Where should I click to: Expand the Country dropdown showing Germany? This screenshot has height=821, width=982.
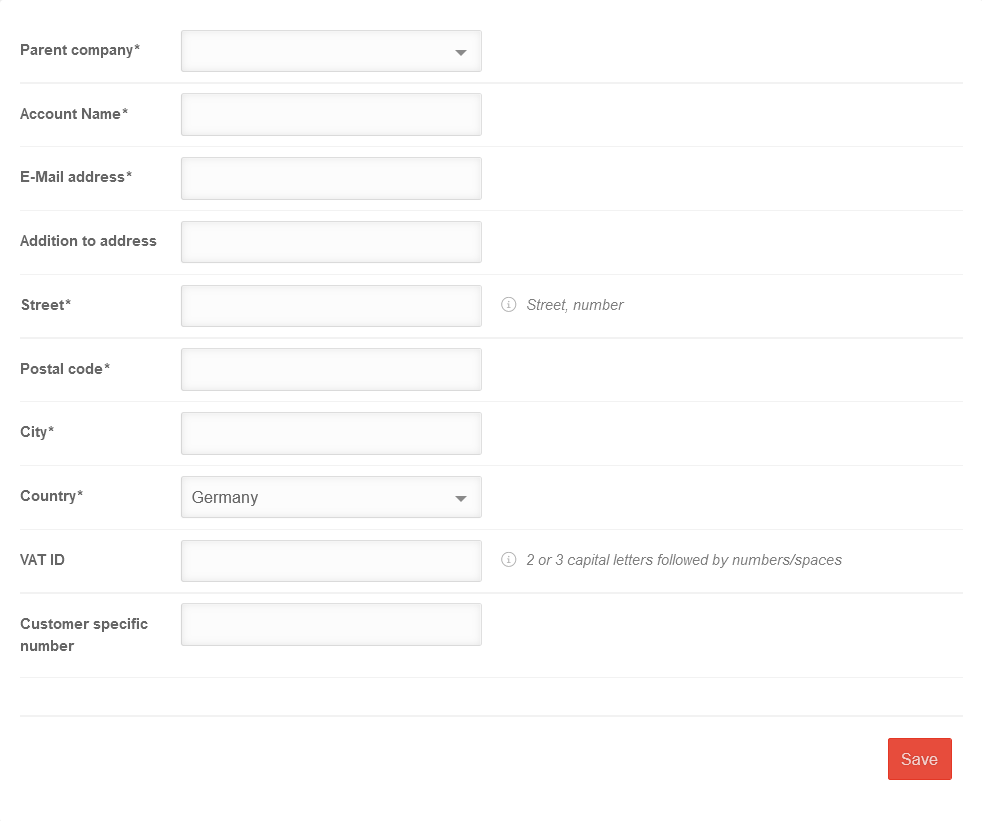pos(331,497)
